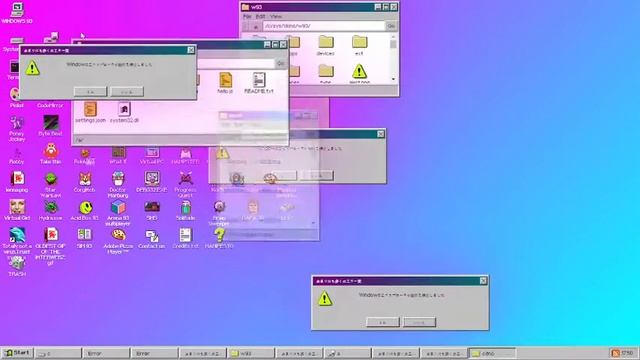Click second button in dialog above settings.json

point(127,91)
